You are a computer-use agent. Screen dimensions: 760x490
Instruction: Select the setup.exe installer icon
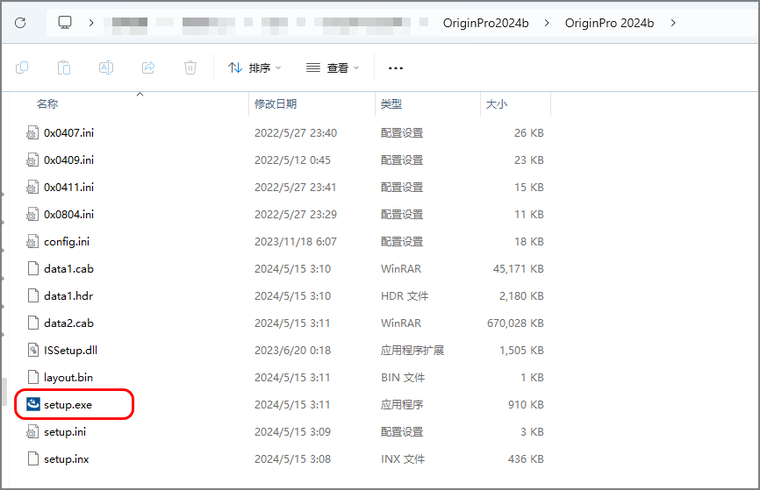coord(33,404)
